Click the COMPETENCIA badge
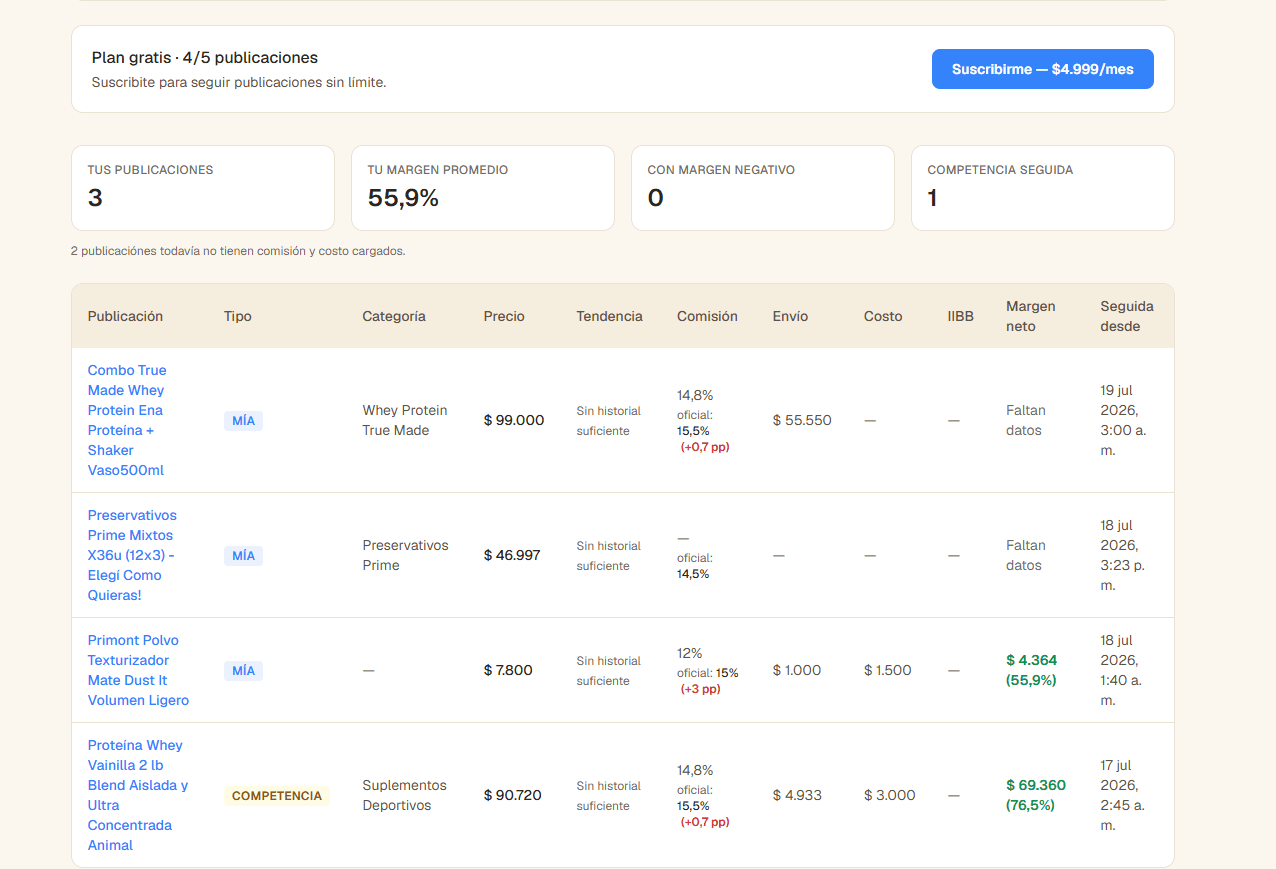 click(277, 796)
